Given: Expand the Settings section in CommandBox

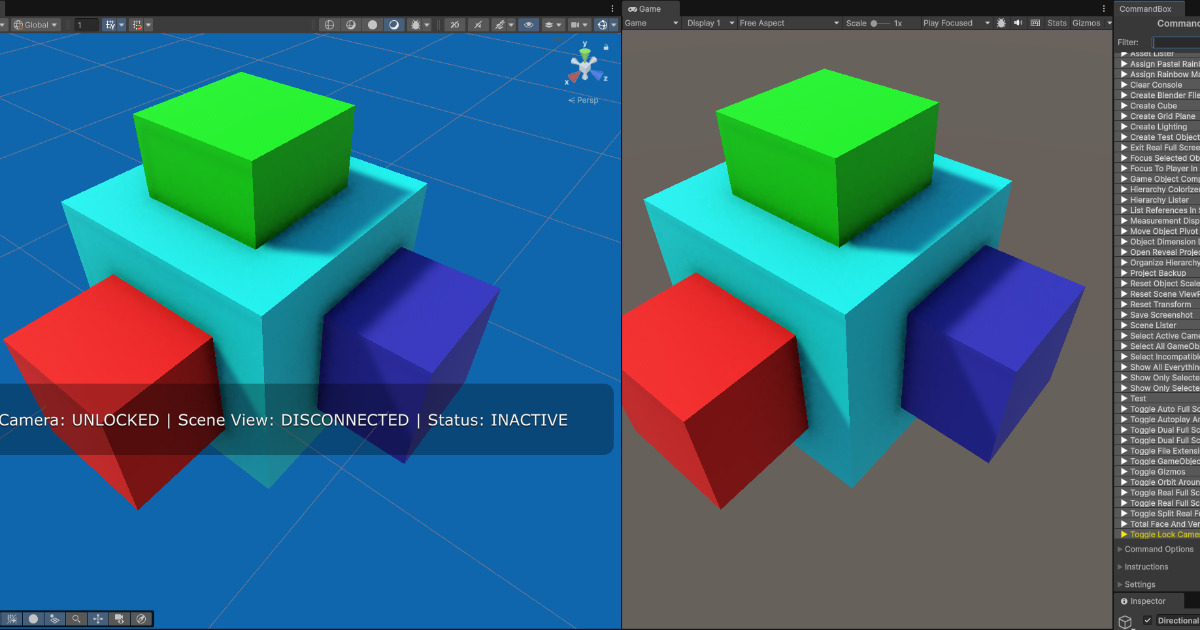Looking at the screenshot, I should pos(1140,584).
